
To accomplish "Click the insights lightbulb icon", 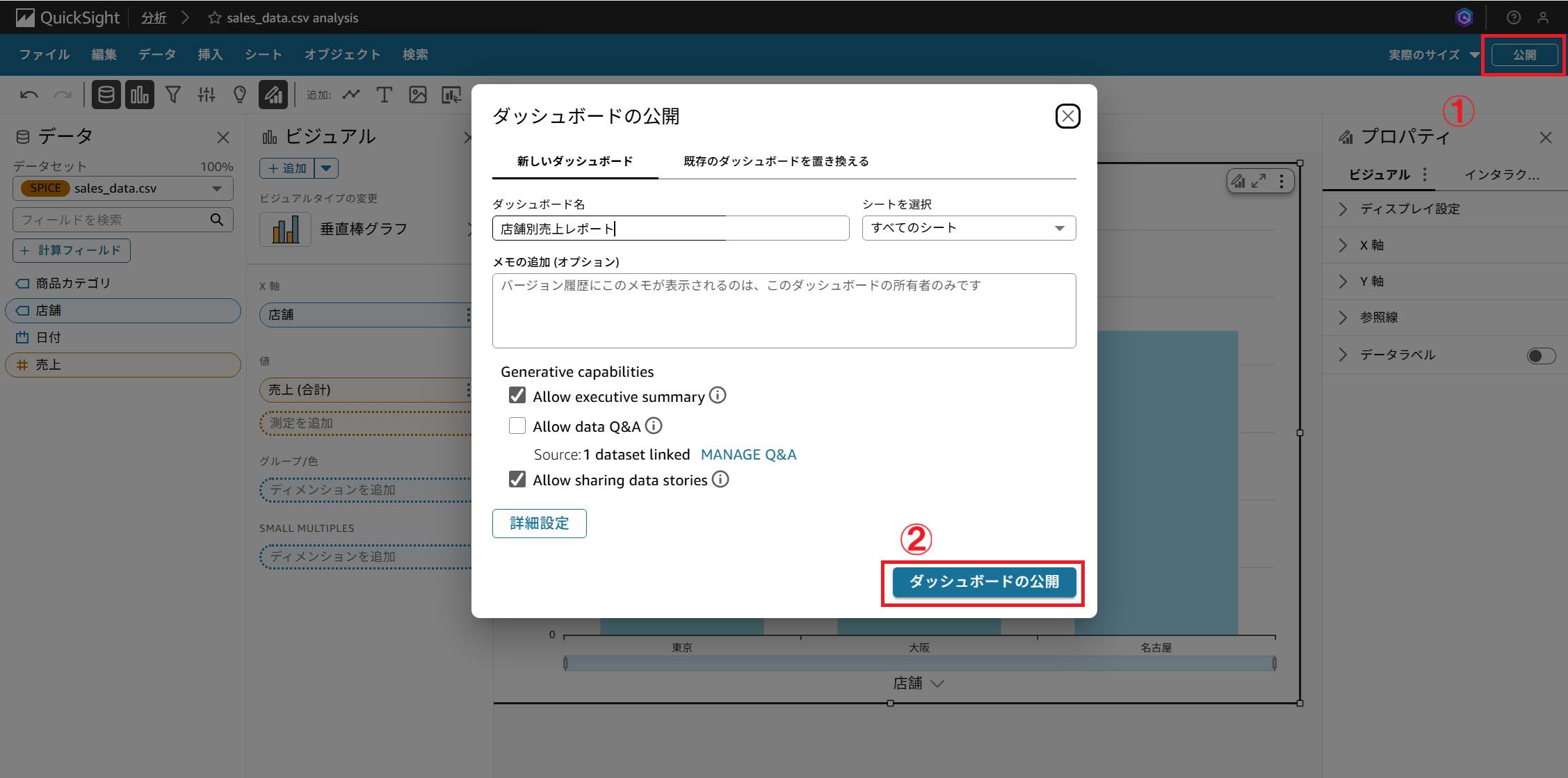I will click(240, 95).
